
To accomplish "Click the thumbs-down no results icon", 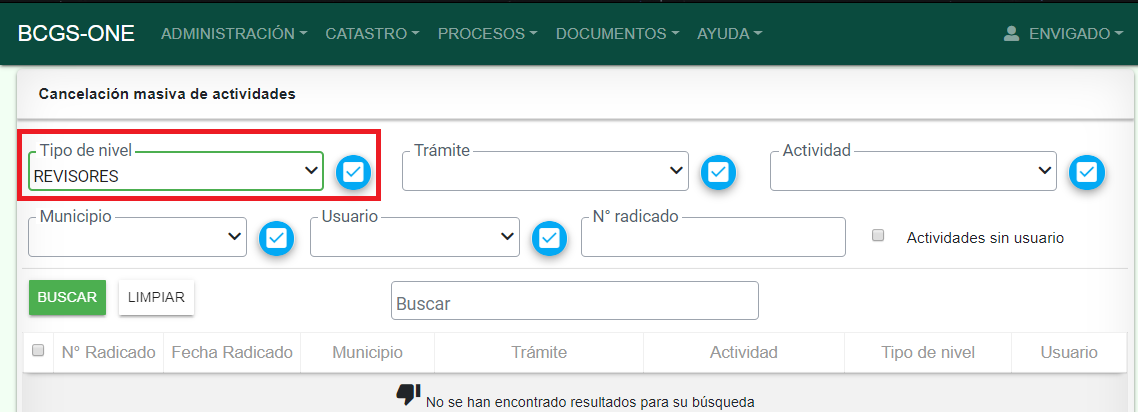I will (x=407, y=395).
